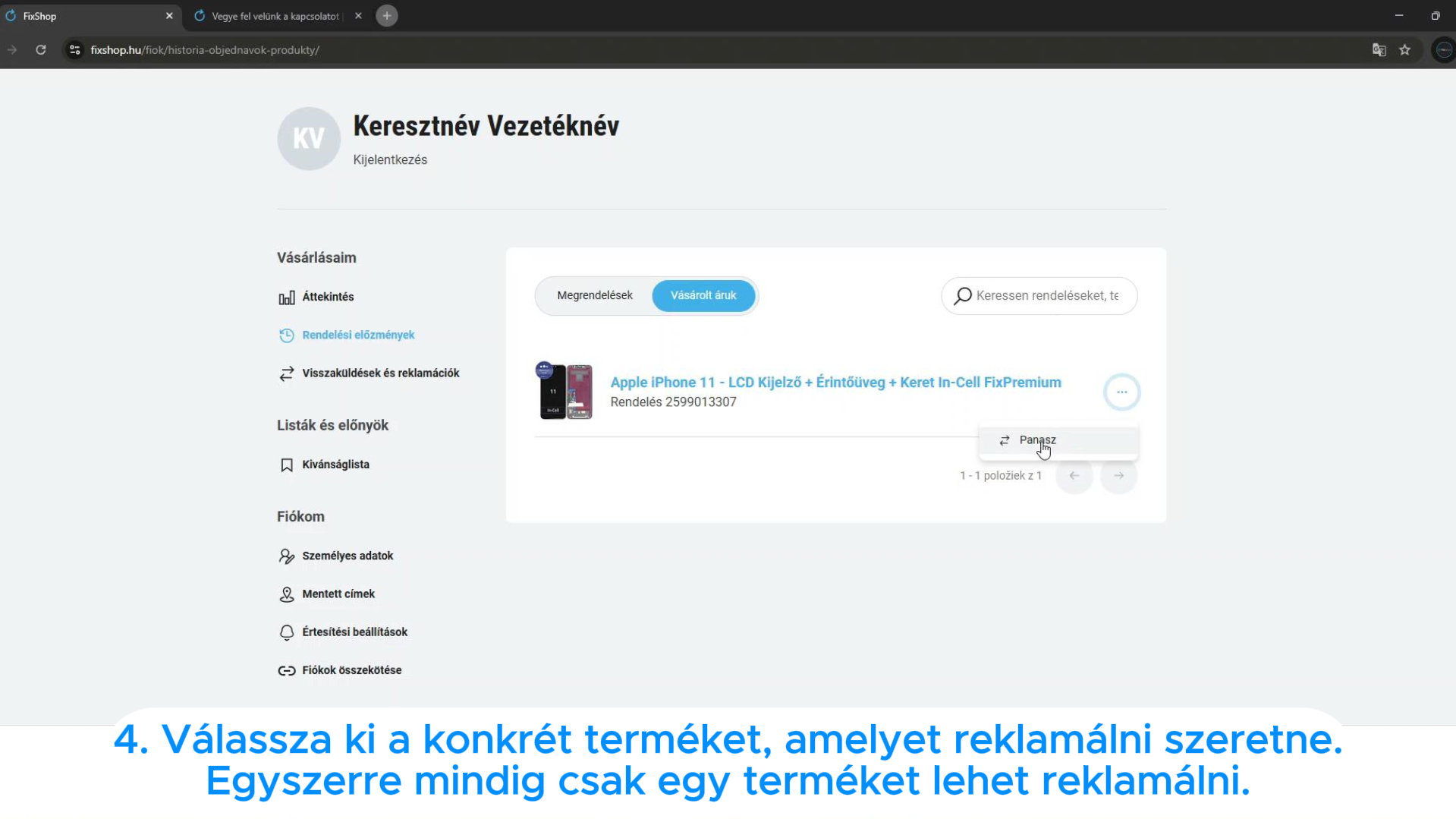Click the order search input field
The height and width of the screenshot is (819, 1456).
pyautogui.click(x=1046, y=295)
